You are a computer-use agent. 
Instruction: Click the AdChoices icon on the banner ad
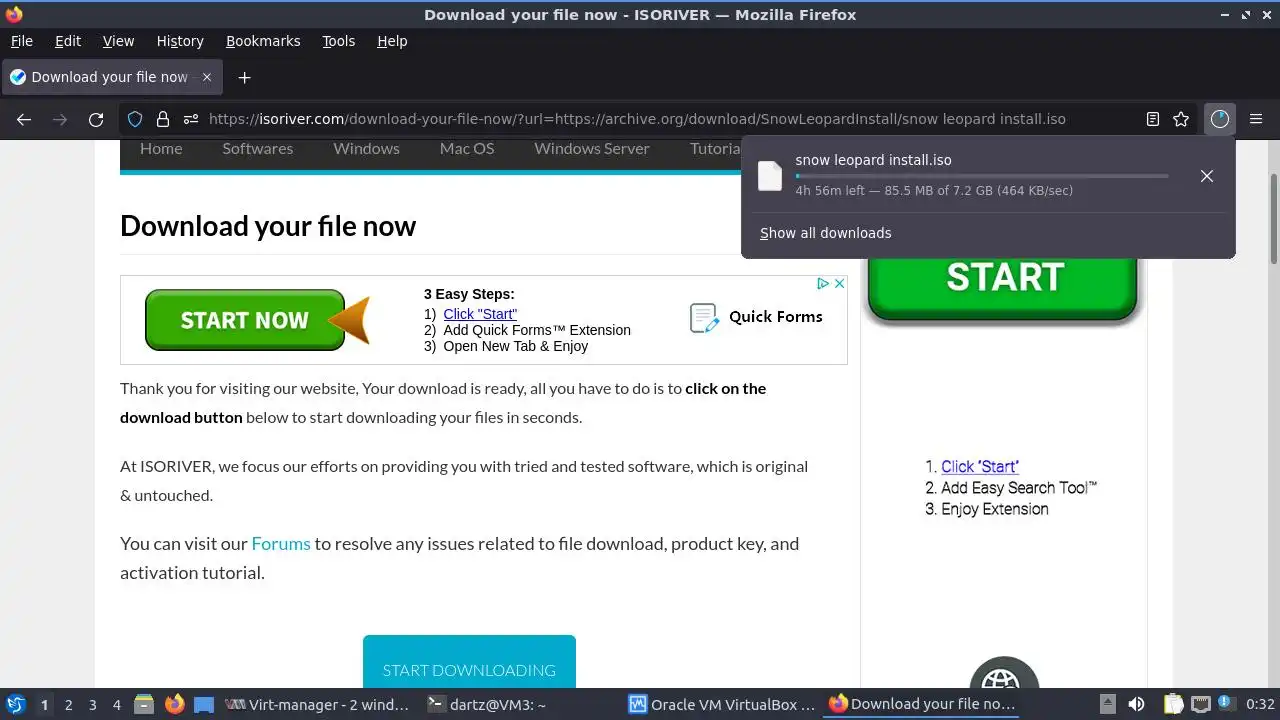pos(823,284)
